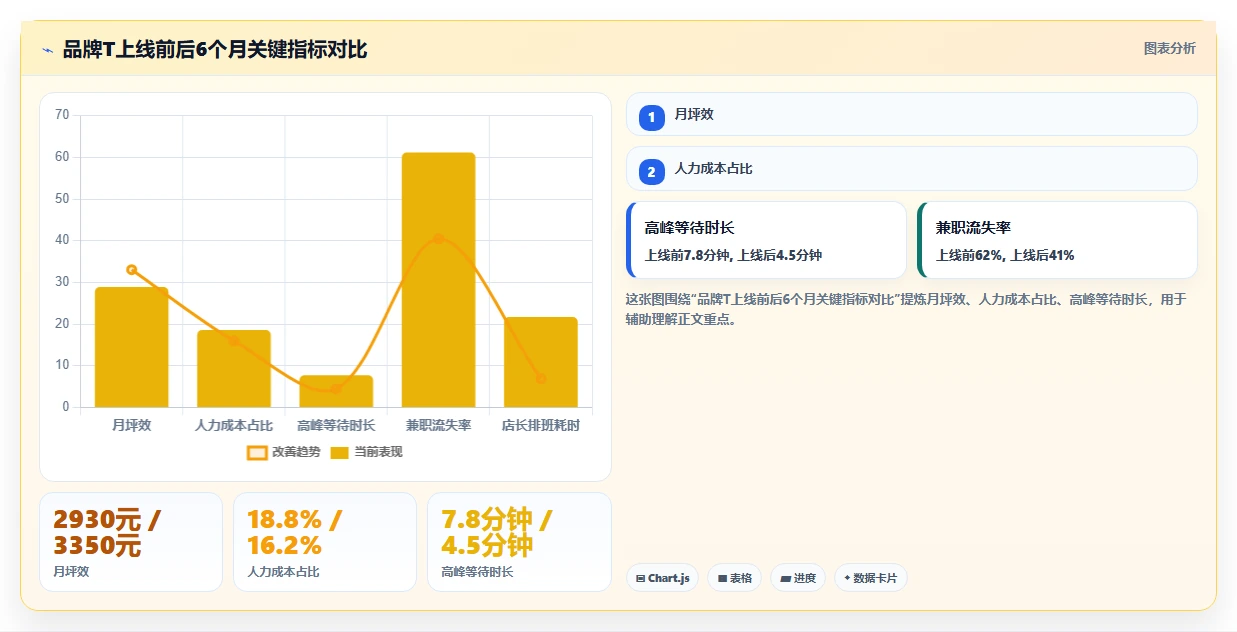Click the 兼职流失率 bar in chart
This screenshot has height=632, width=1237.
pos(438,280)
